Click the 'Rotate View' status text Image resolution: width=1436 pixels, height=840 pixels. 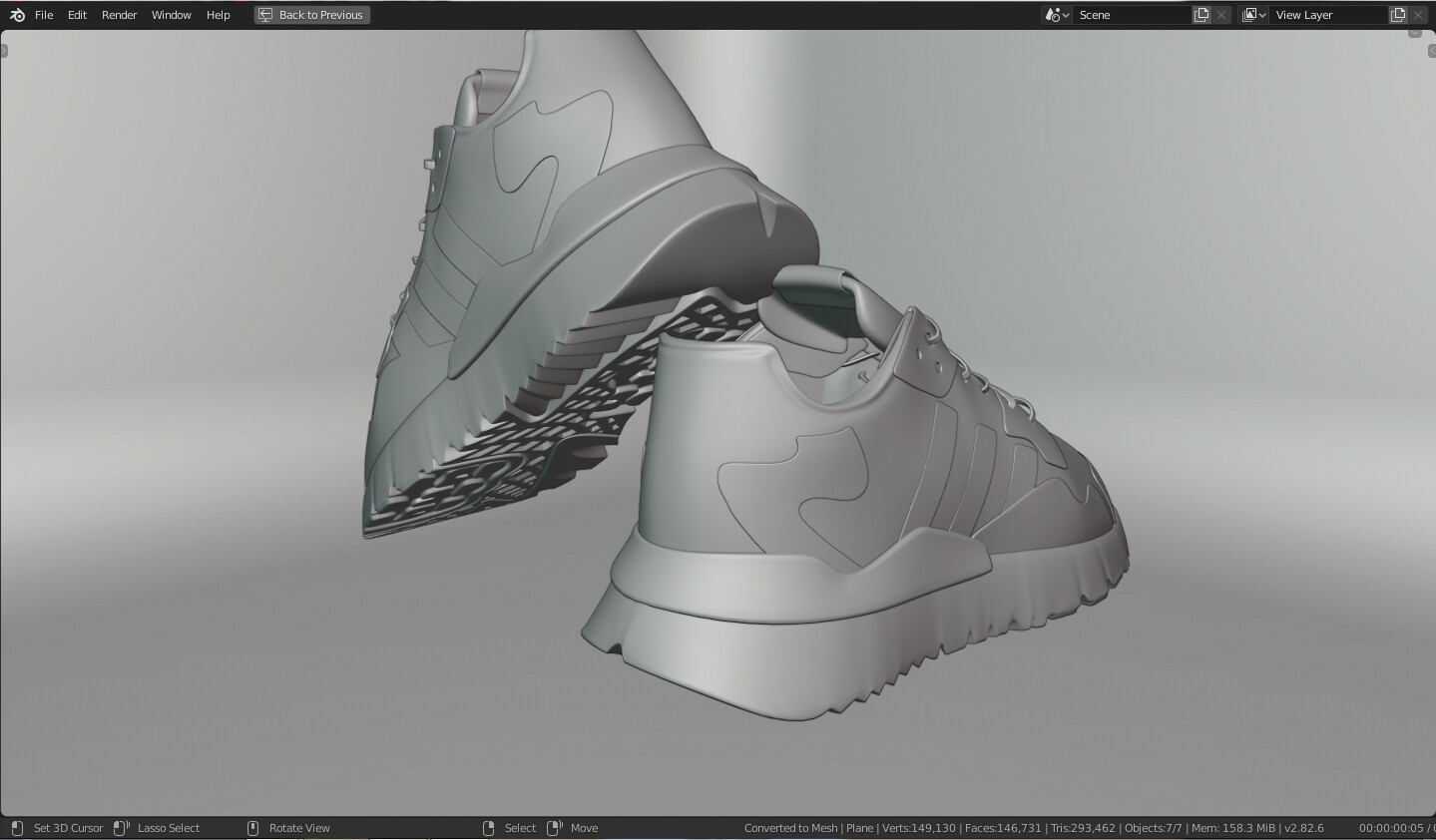299,828
